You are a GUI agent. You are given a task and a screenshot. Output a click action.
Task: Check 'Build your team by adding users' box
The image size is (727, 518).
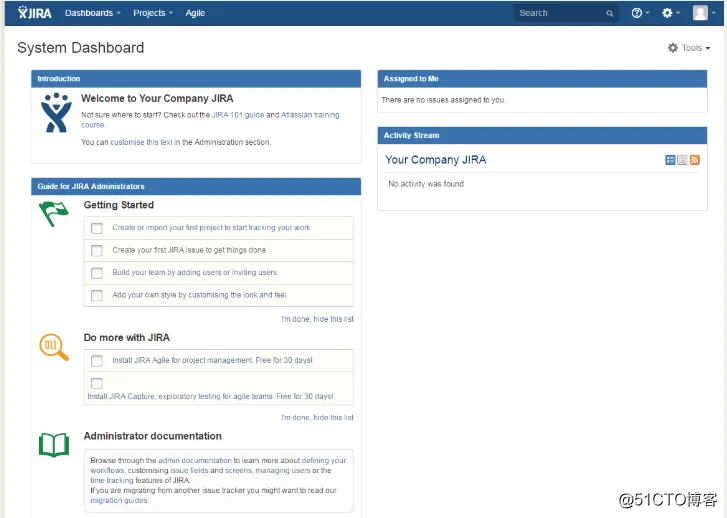[97, 273]
